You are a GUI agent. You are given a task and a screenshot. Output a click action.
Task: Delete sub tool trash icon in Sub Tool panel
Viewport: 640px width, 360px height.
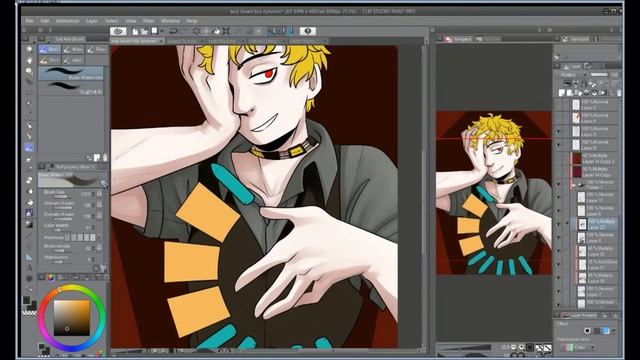click(105, 158)
